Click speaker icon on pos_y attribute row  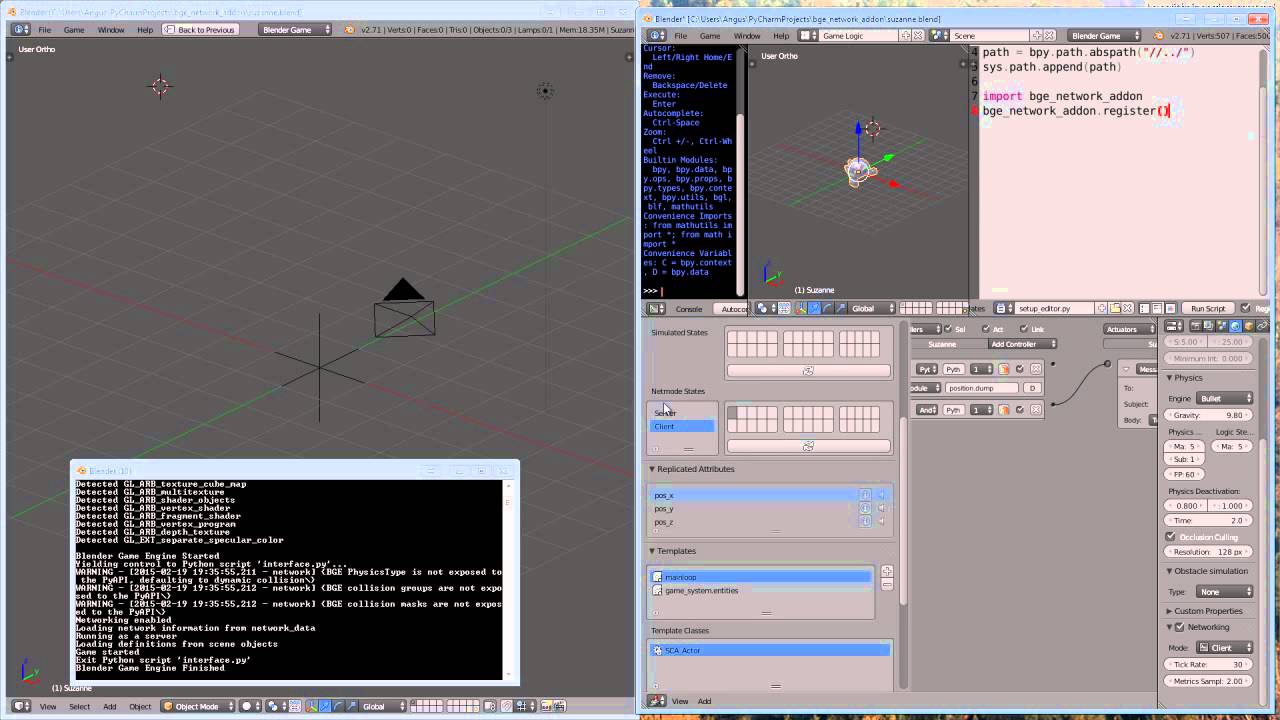(x=881, y=508)
